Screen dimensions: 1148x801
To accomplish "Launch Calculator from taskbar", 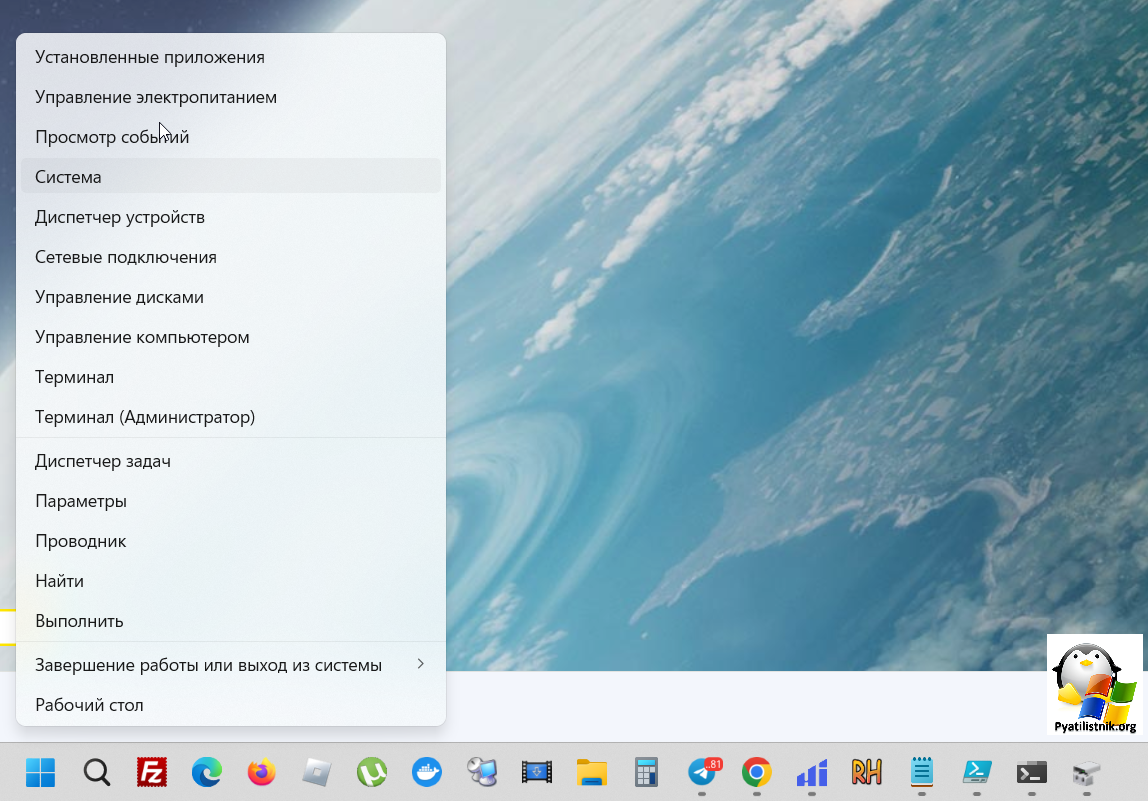I will pyautogui.click(x=646, y=772).
